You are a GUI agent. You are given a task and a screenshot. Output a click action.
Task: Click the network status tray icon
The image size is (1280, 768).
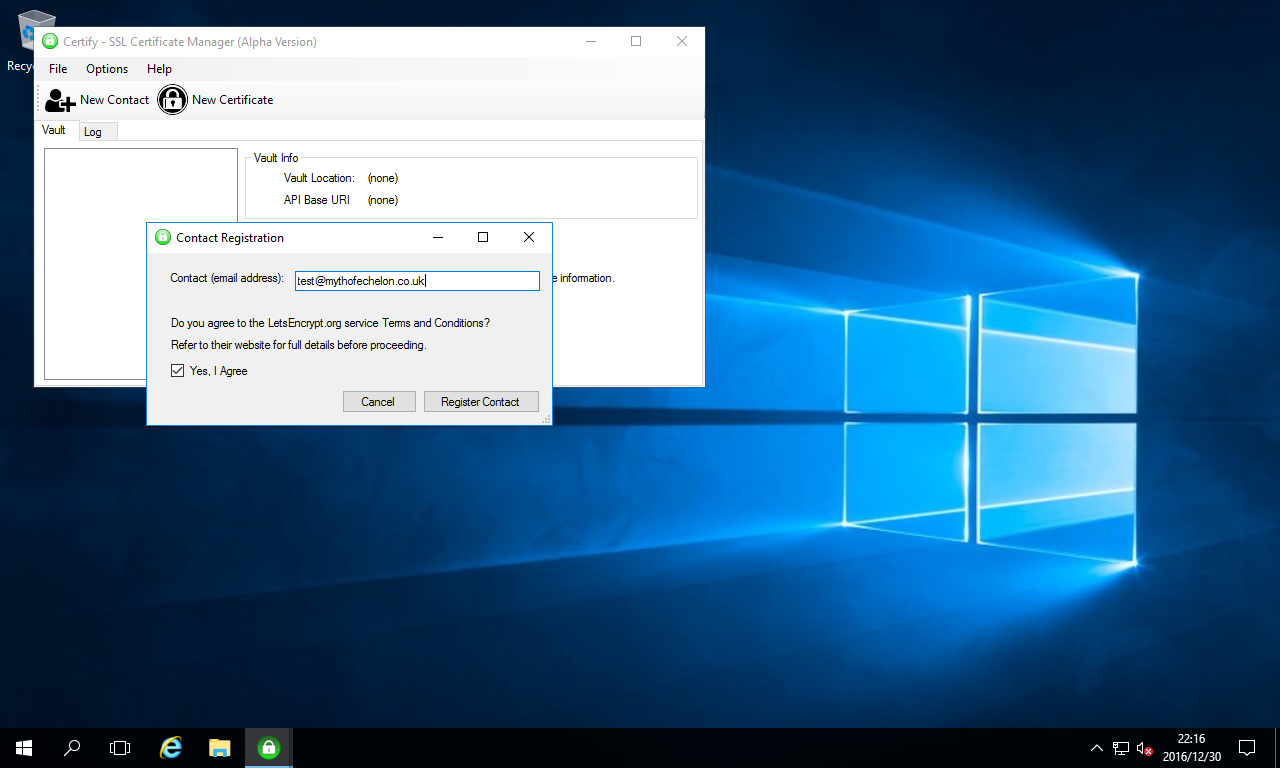click(1121, 748)
